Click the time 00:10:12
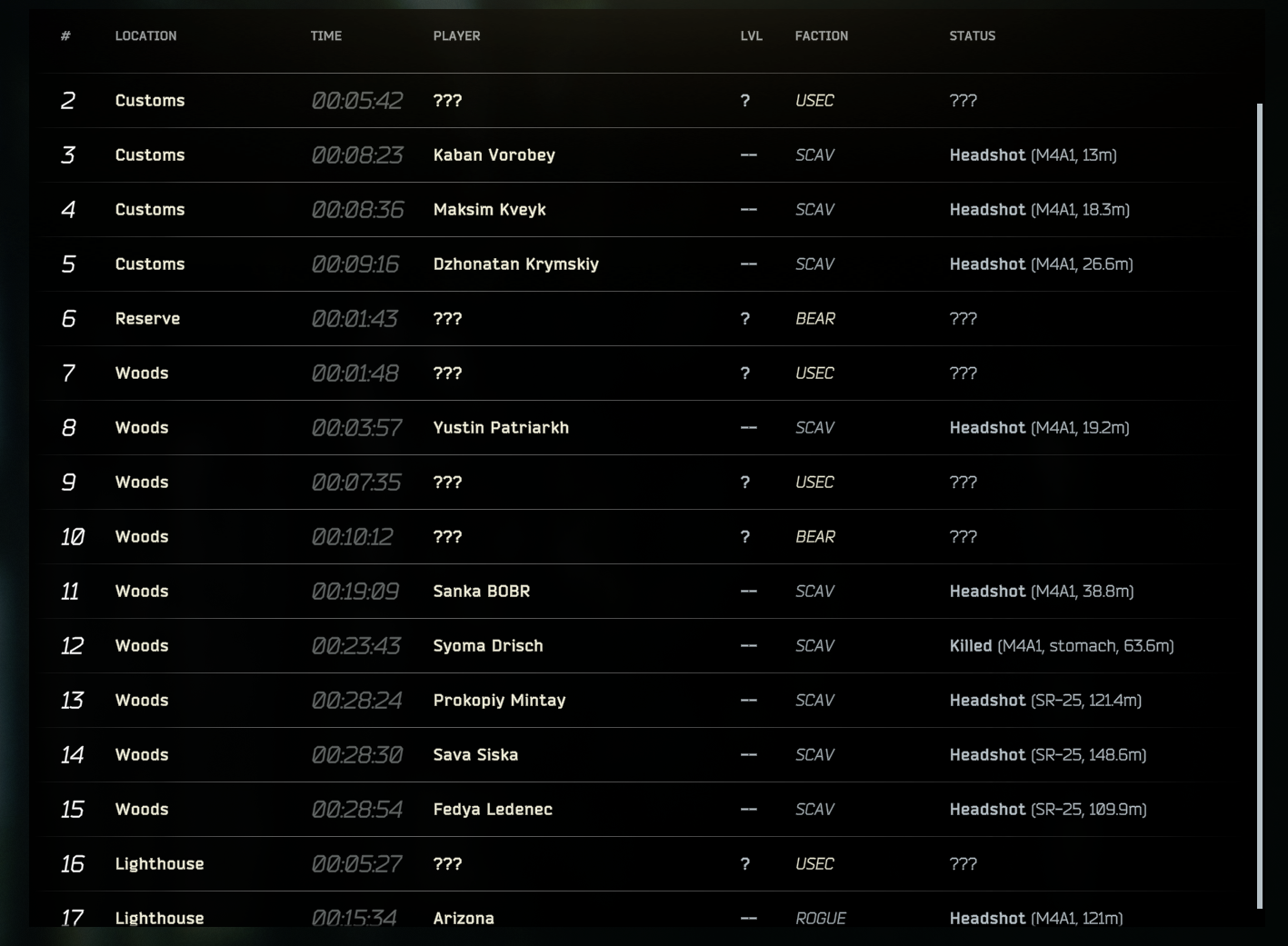This screenshot has width=1288, height=946. click(353, 537)
